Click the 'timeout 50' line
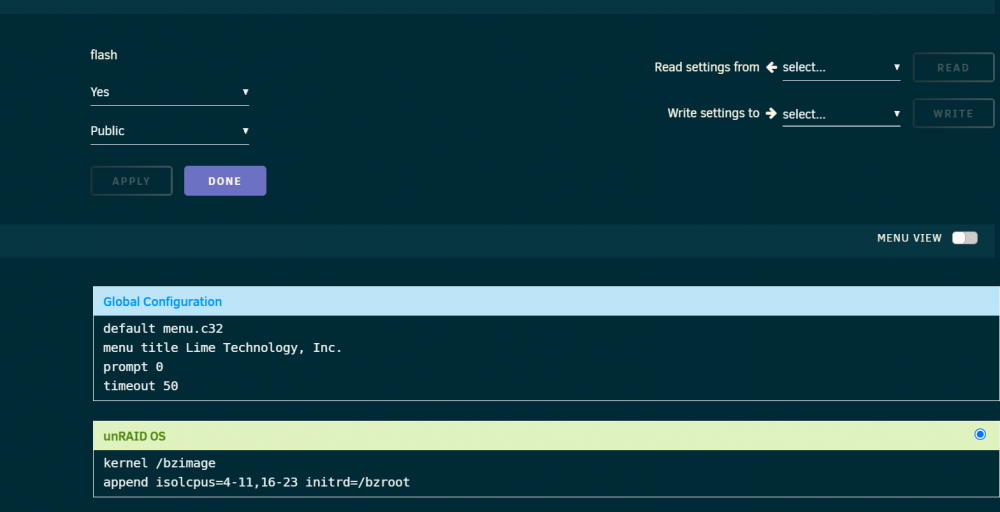 point(141,386)
